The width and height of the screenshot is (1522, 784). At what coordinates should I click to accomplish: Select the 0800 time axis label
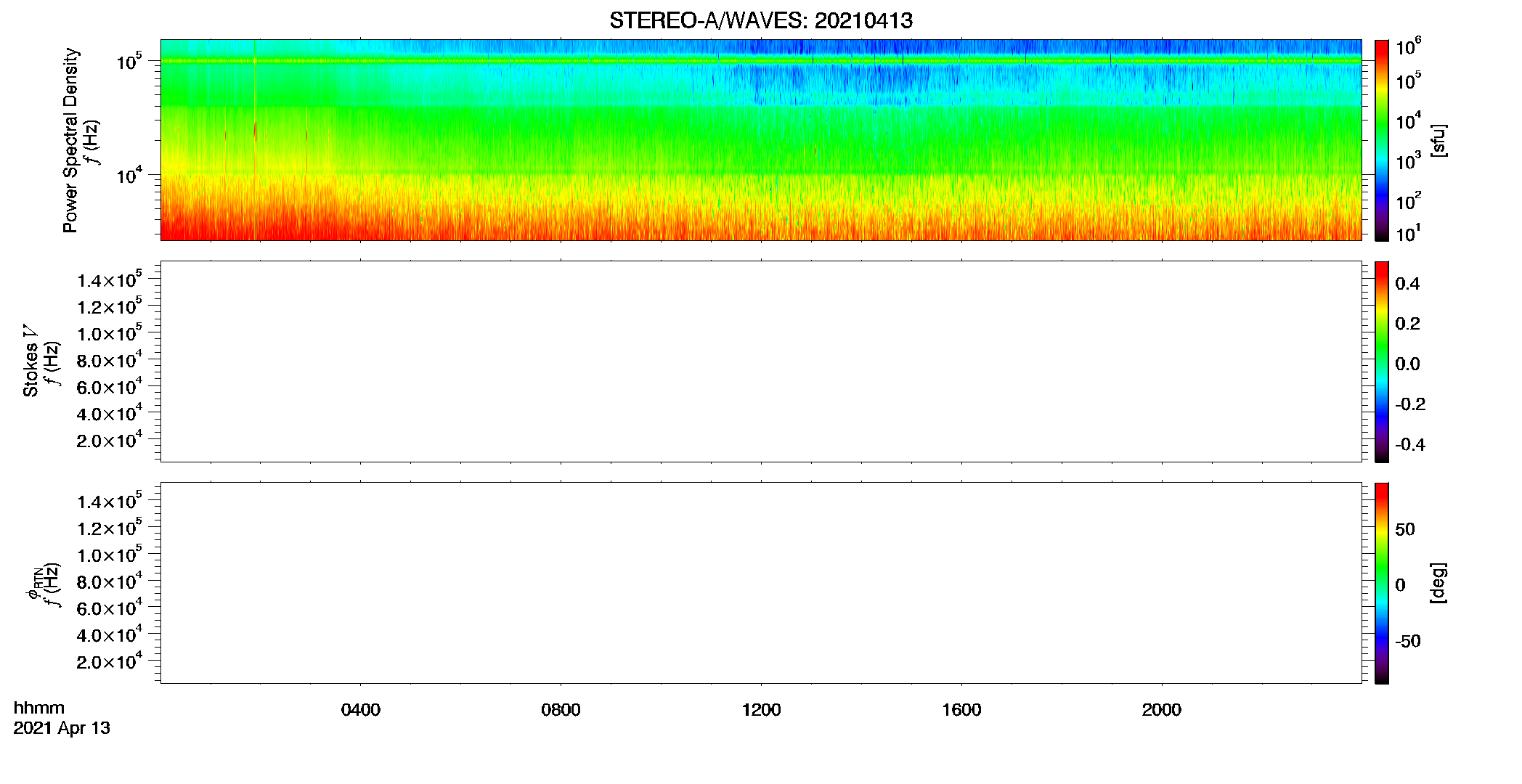point(561,710)
